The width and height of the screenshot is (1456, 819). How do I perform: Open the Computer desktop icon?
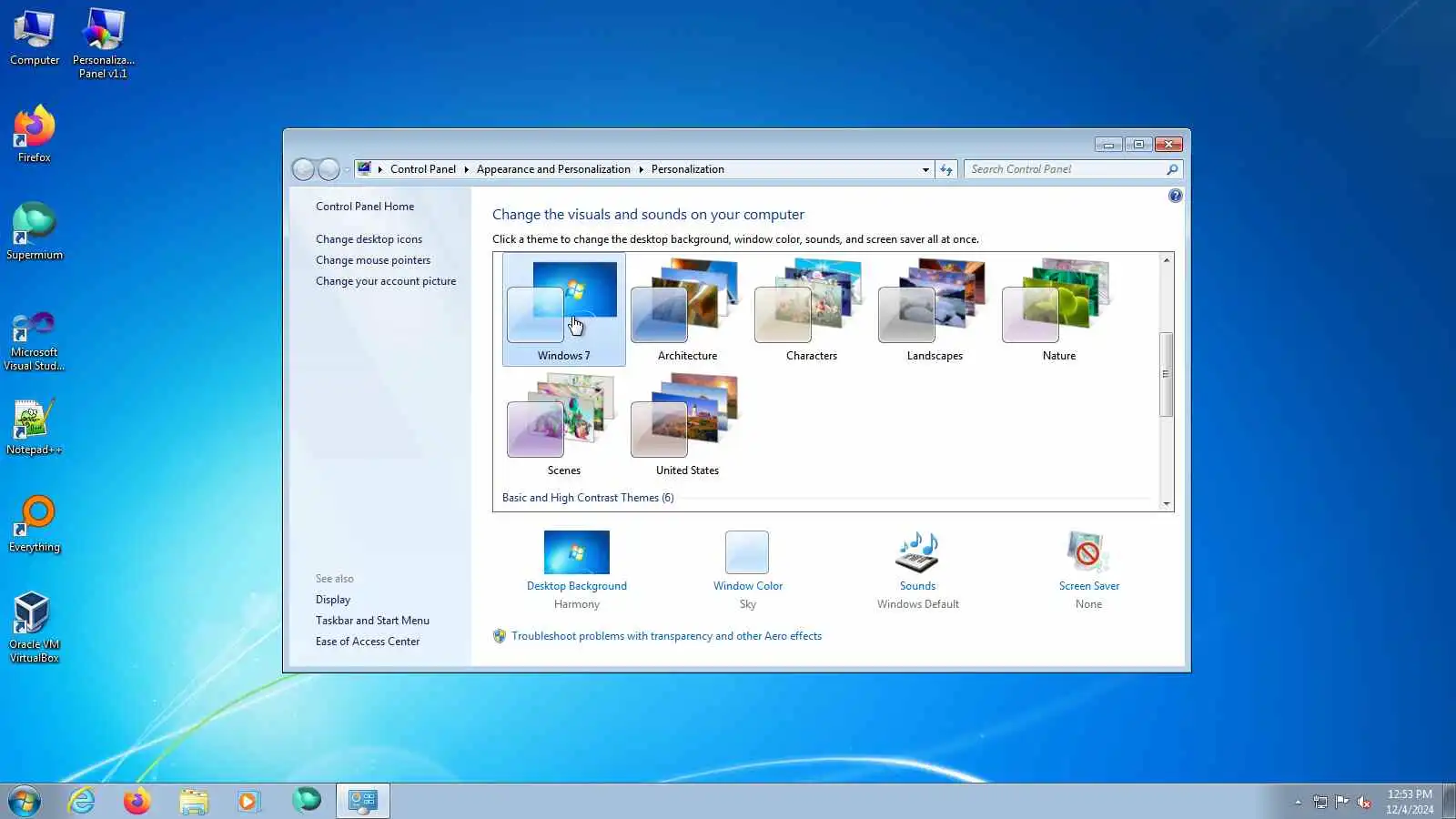[x=35, y=38]
